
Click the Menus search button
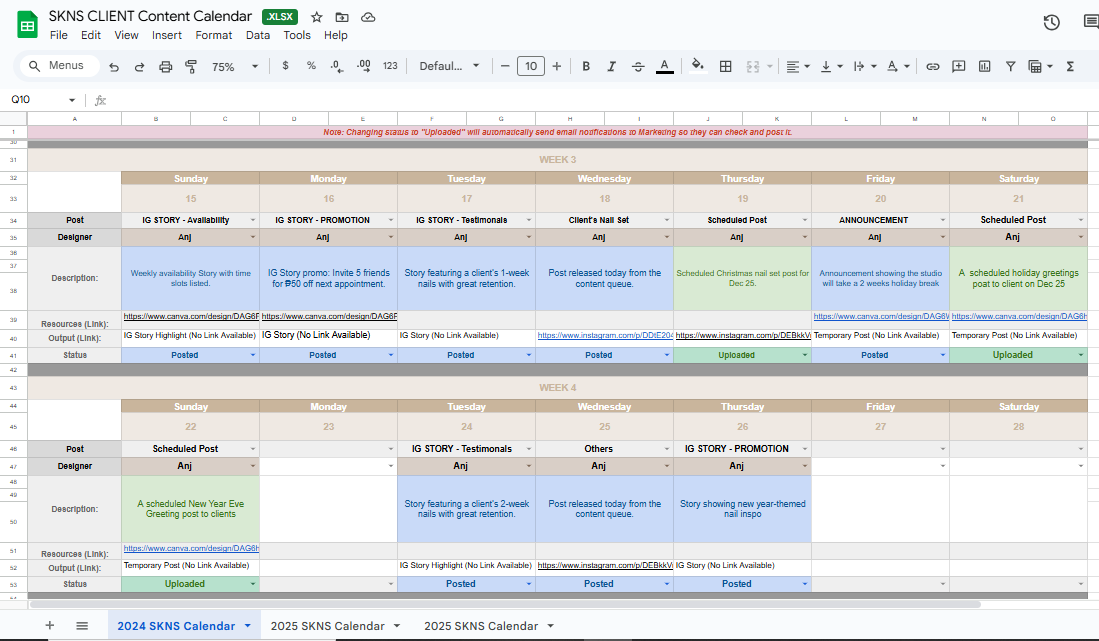tap(60, 66)
